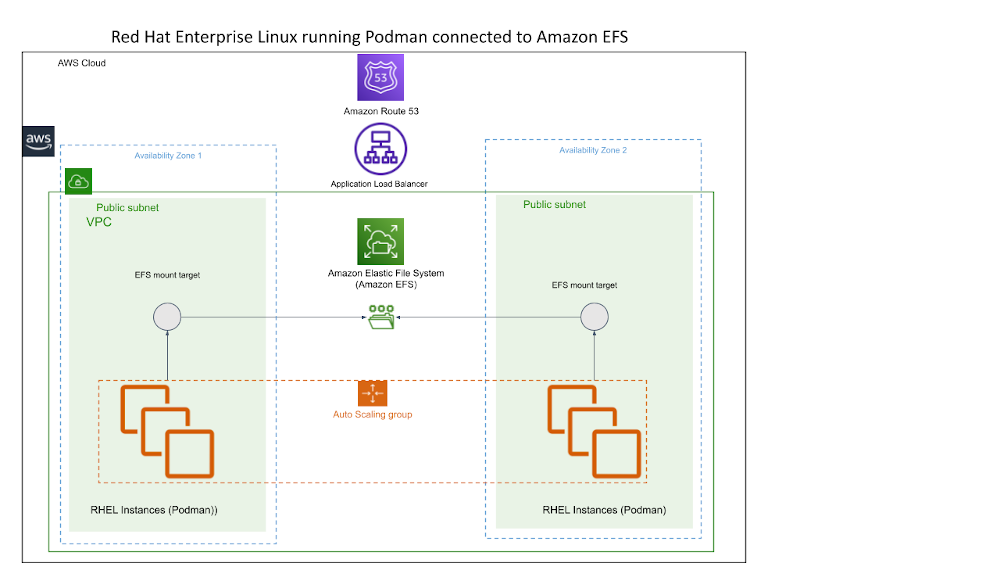This screenshot has width=1000, height=563.
Task: Select the RHEL instances icon in Zone 1
Action: click(x=167, y=432)
